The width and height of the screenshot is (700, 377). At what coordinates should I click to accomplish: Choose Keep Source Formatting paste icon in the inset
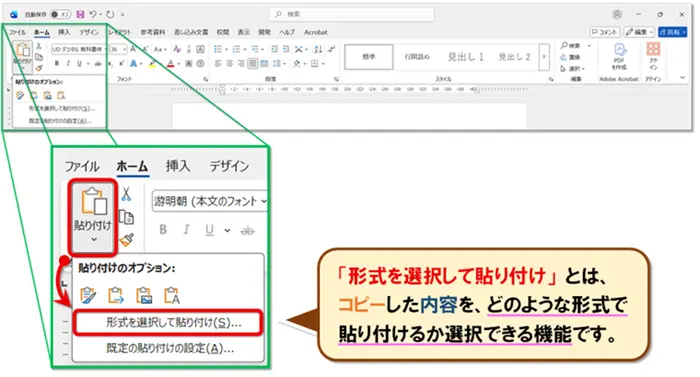(x=88, y=295)
